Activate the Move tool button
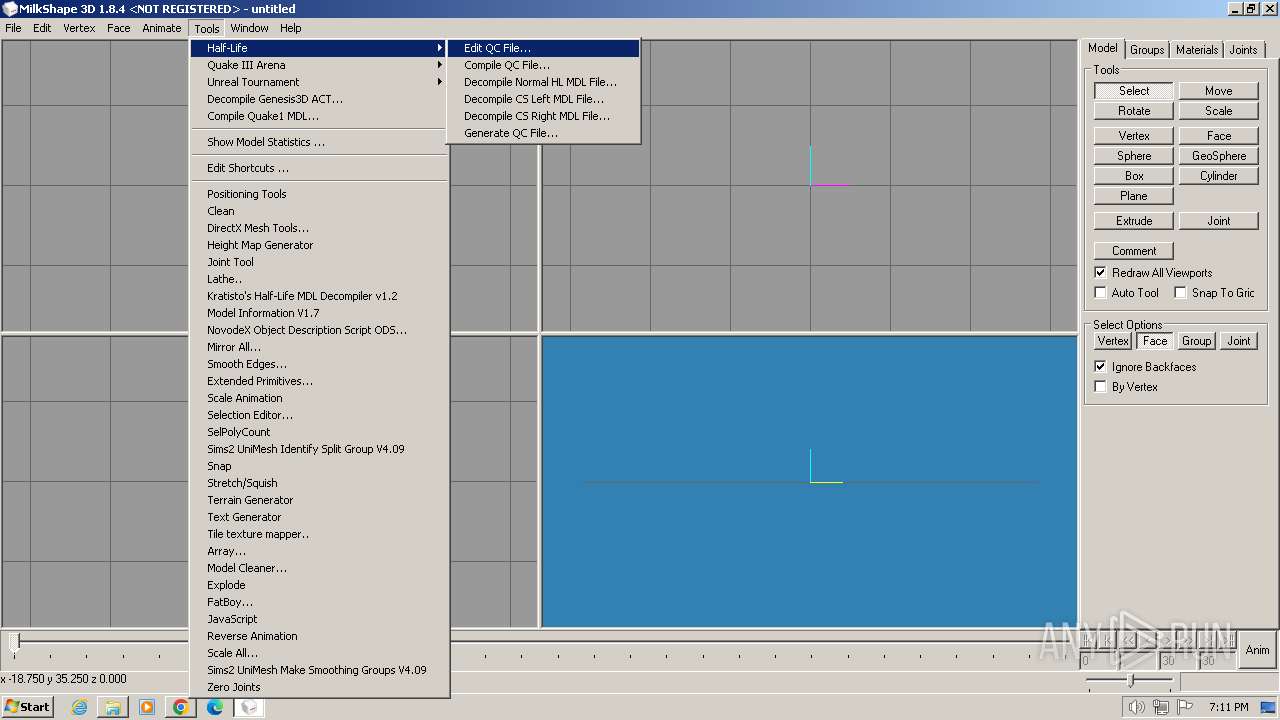Screen dimensions: 1280x720 (1218, 91)
